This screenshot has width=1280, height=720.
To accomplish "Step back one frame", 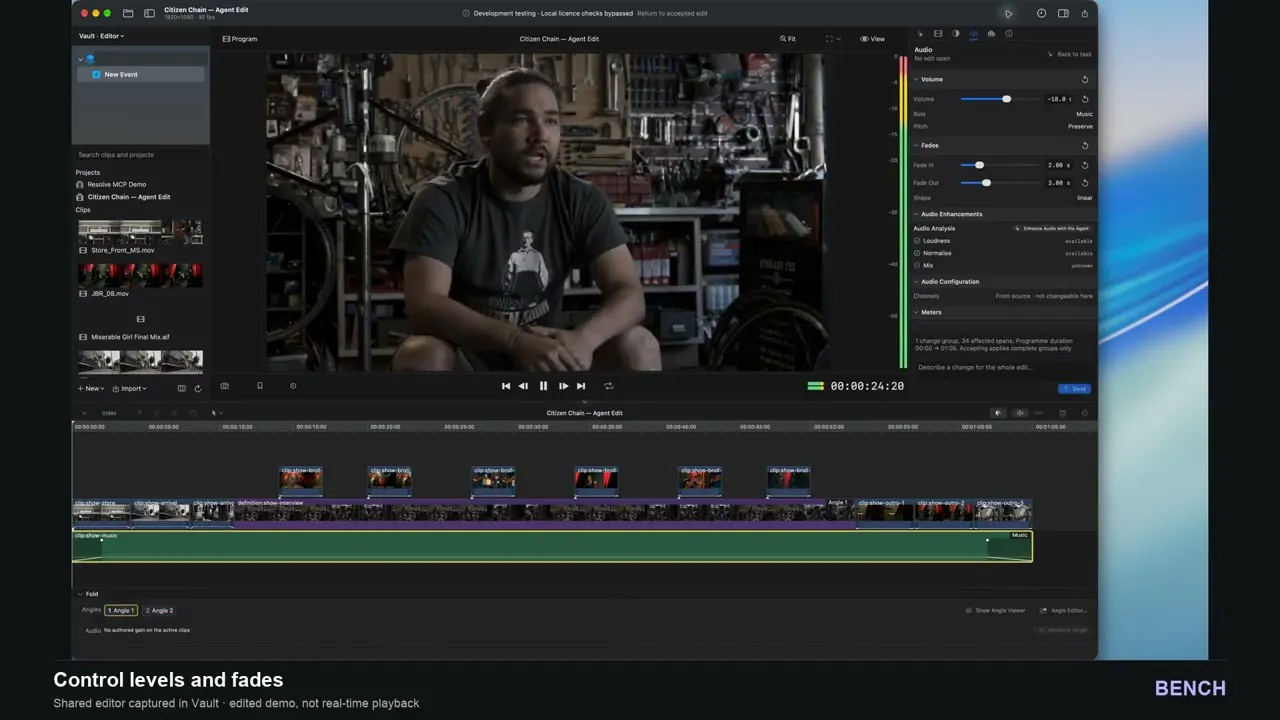I will [523, 386].
